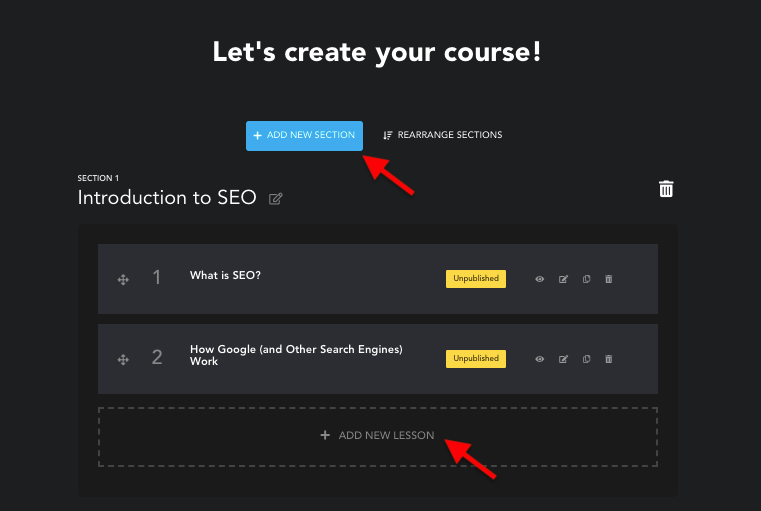Add a new lesson in the dashed box
The height and width of the screenshot is (511, 761).
tap(378, 437)
